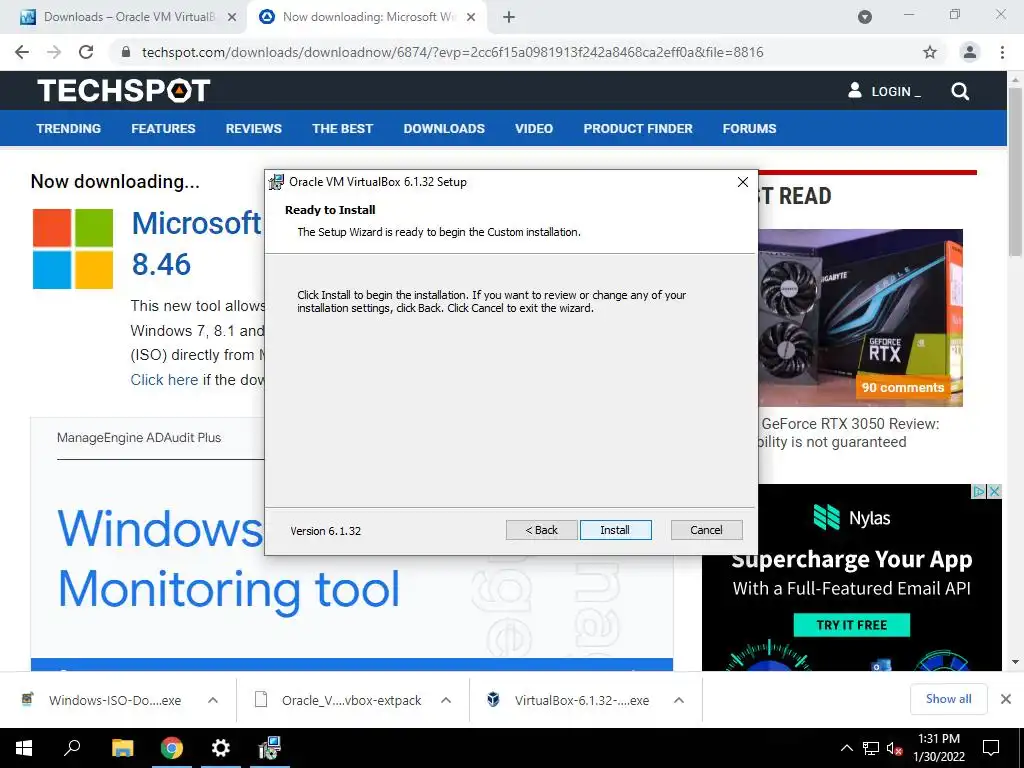Open DOWNLOADS menu item
The height and width of the screenshot is (768, 1024).
(444, 129)
